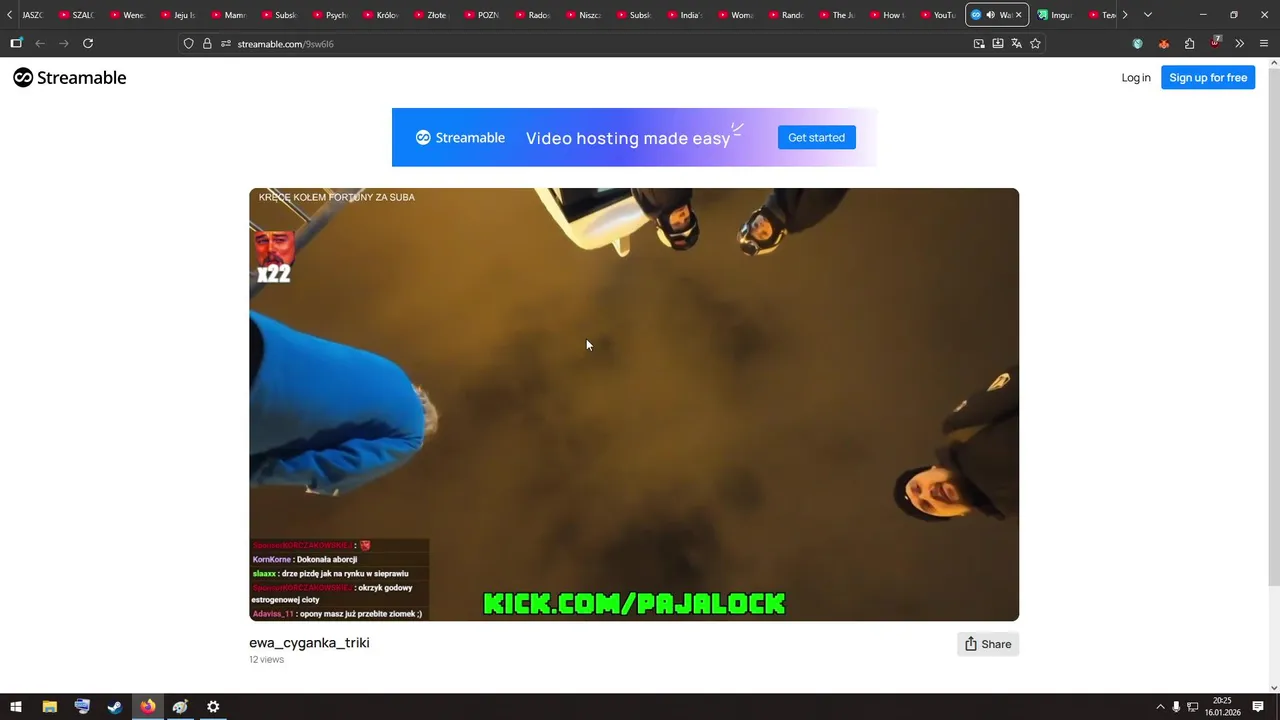Click the 12 views count text
The image size is (1280, 720).
(x=266, y=660)
